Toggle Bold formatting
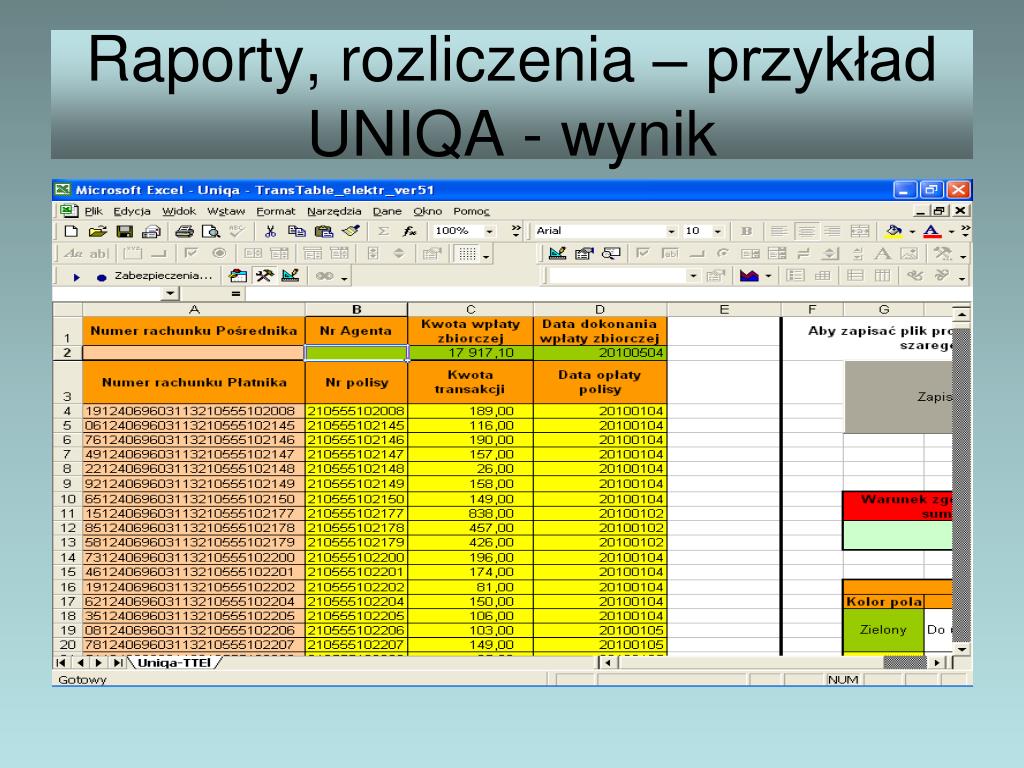Image resolution: width=1024 pixels, height=768 pixels. (746, 231)
